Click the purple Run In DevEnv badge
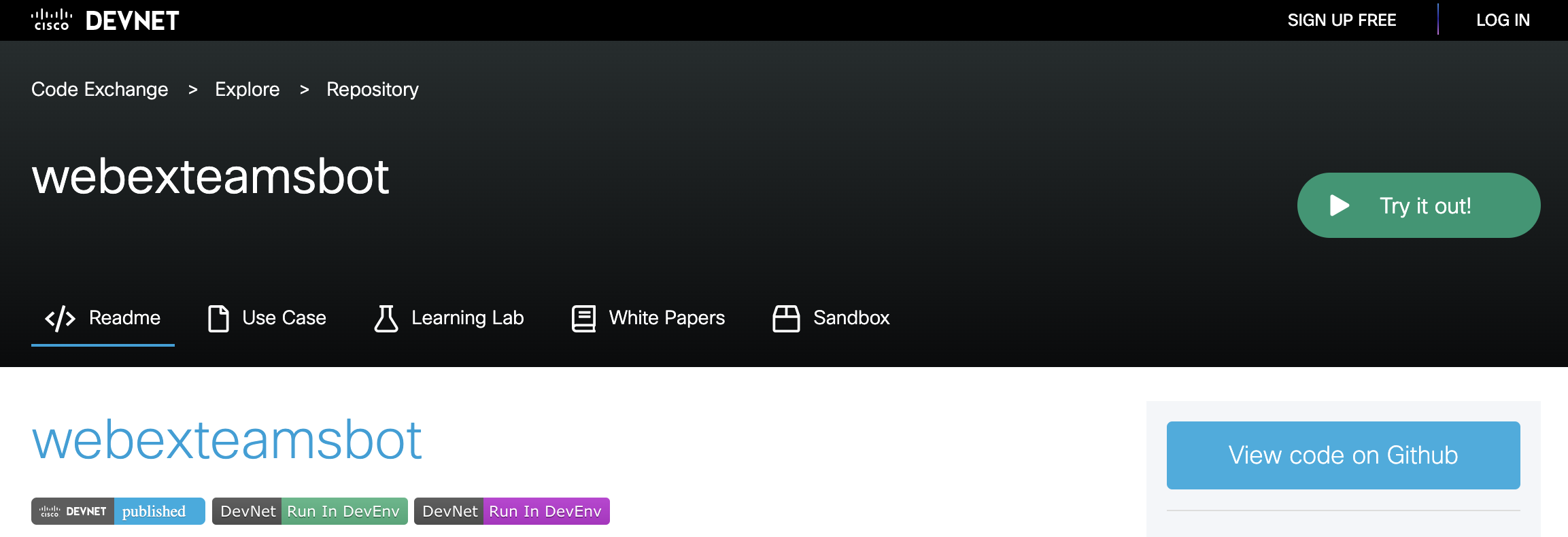Screen dimensions: 1568x537 pyautogui.click(x=512, y=511)
